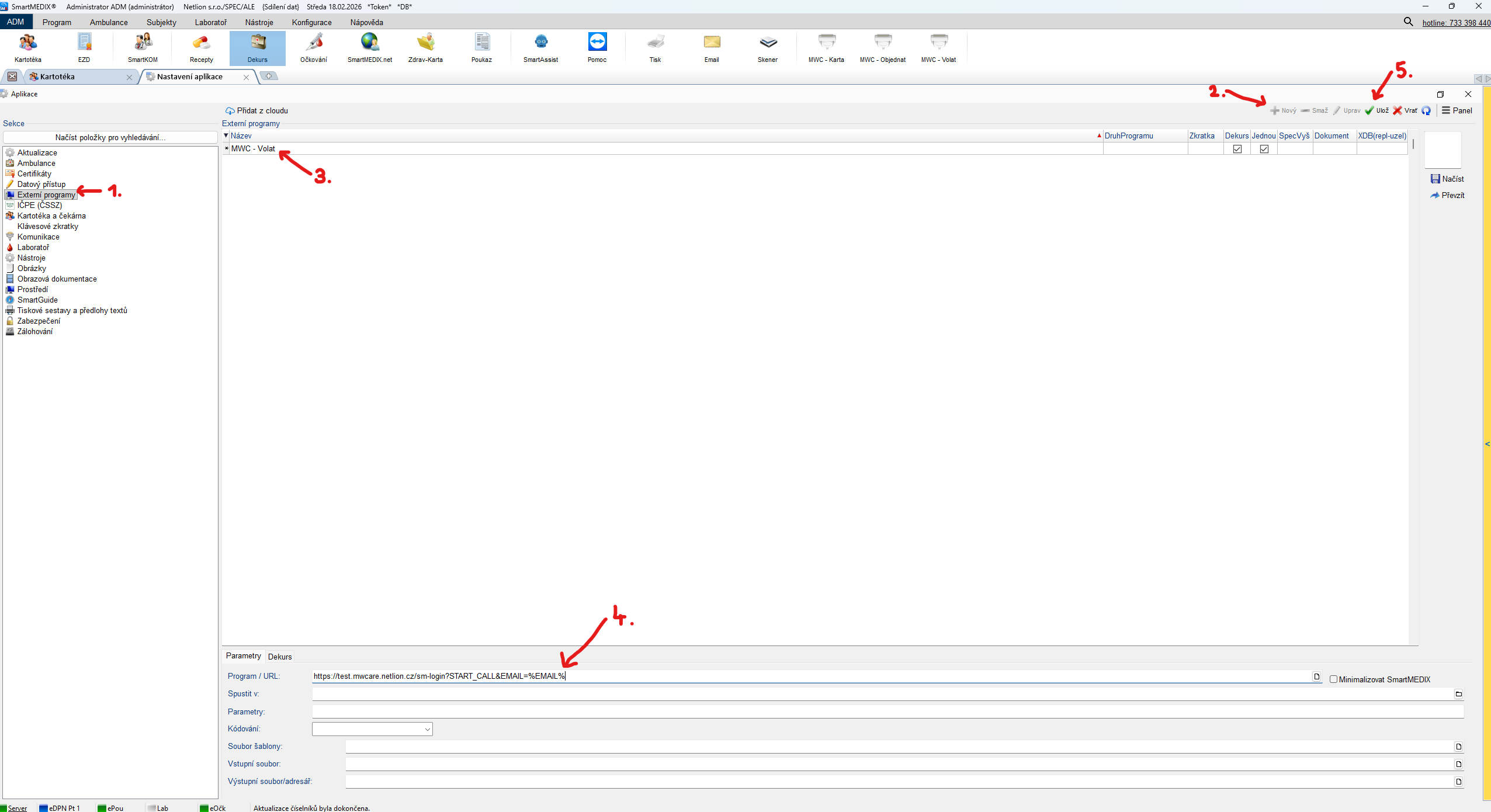The height and width of the screenshot is (812, 1491).
Task: Switch to the Dekurs parameters tab
Action: tap(279, 657)
